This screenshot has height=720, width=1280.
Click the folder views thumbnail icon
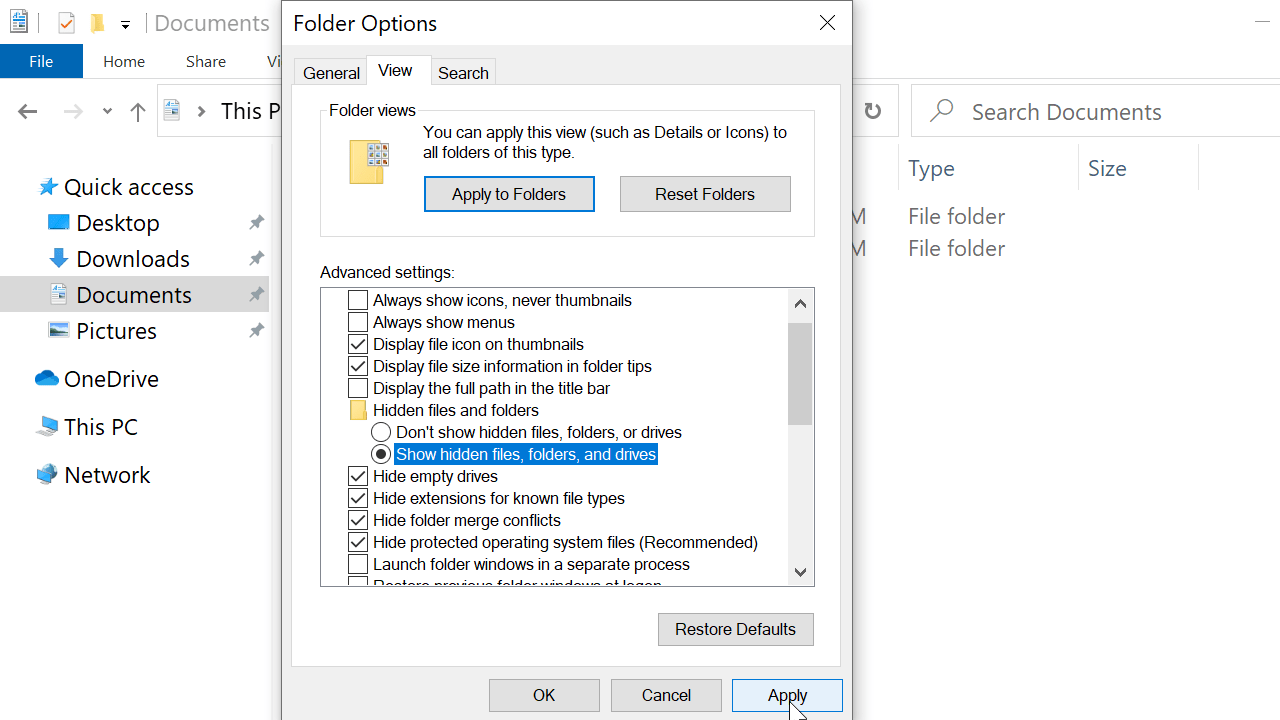(x=368, y=161)
